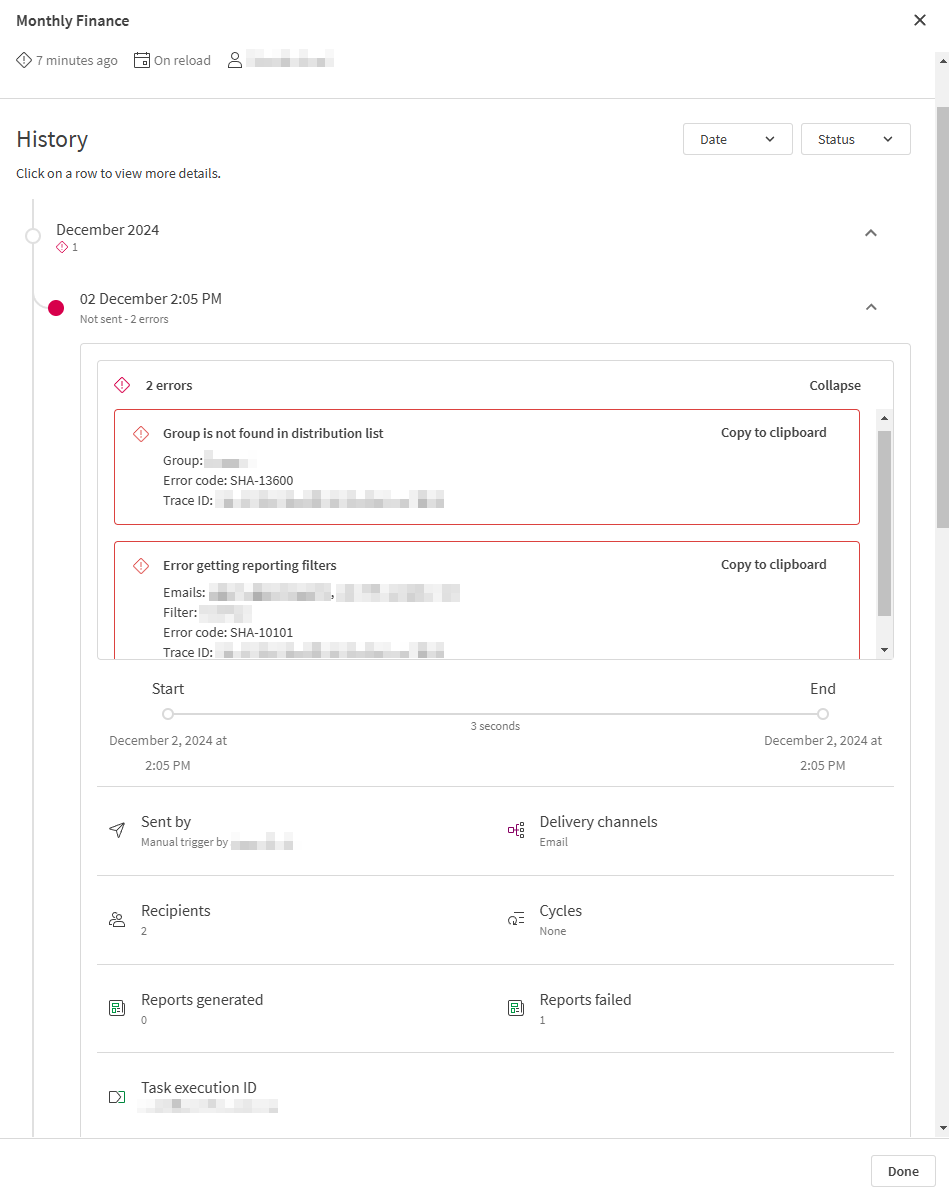Viewport: 949px width, 1196px height.
Task: Click the Delivery channels icon
Action: pyautogui.click(x=516, y=830)
